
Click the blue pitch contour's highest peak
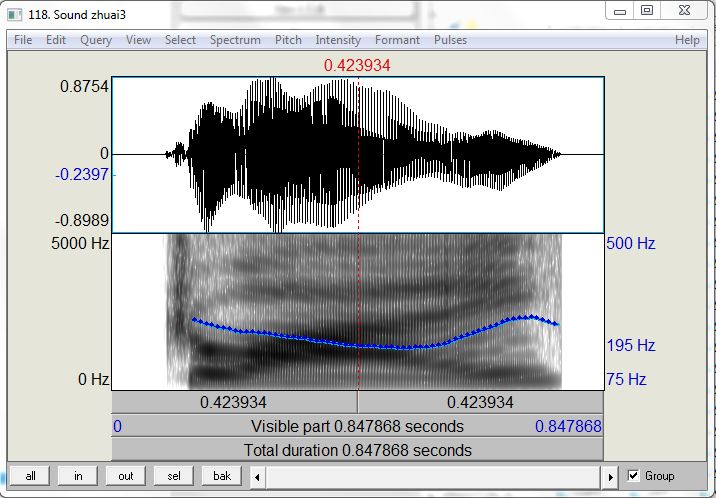click(x=531, y=316)
